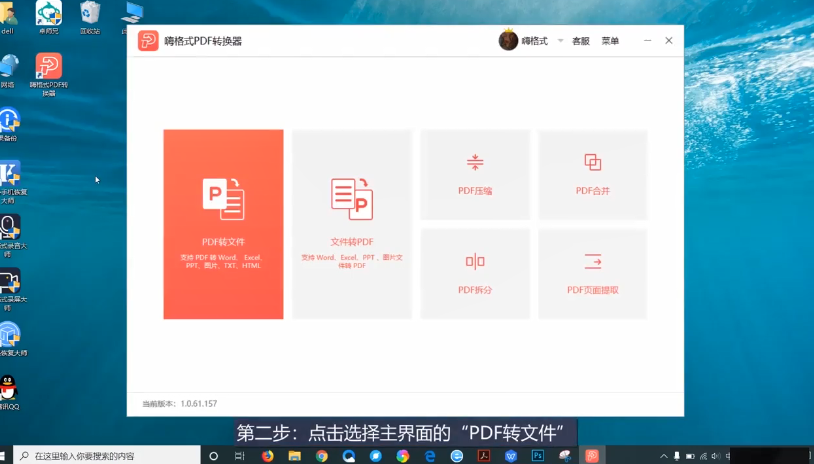The image size is (814, 464).
Task: Show hidden system tray icons
Action: pyautogui.click(x=663, y=456)
